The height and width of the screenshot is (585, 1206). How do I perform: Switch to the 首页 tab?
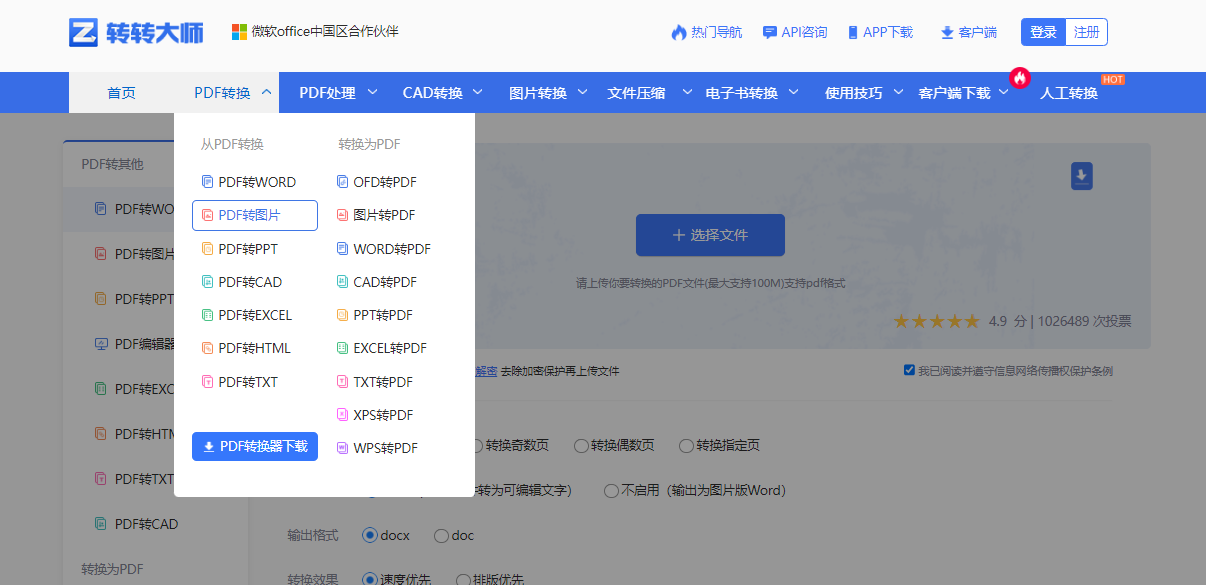point(120,91)
